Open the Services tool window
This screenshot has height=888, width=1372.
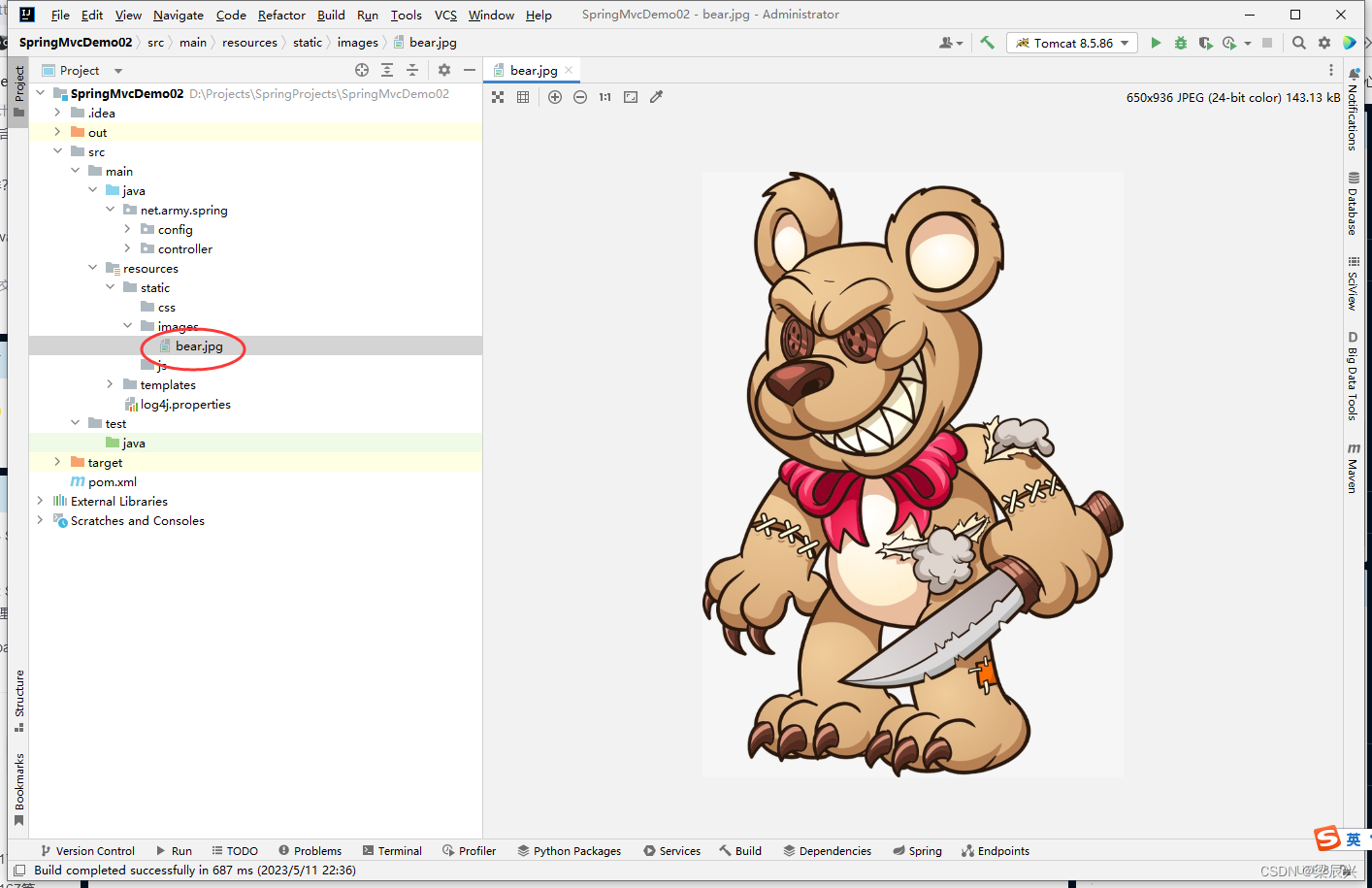click(671, 851)
